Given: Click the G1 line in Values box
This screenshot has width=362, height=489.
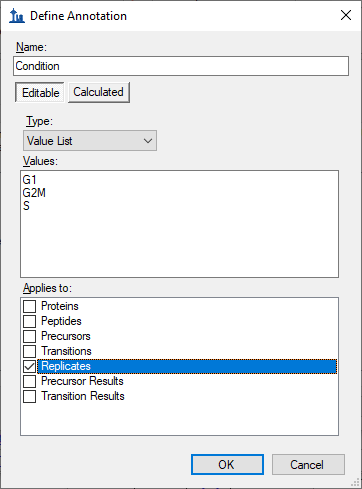Looking at the screenshot, I should pyautogui.click(x=29, y=180).
